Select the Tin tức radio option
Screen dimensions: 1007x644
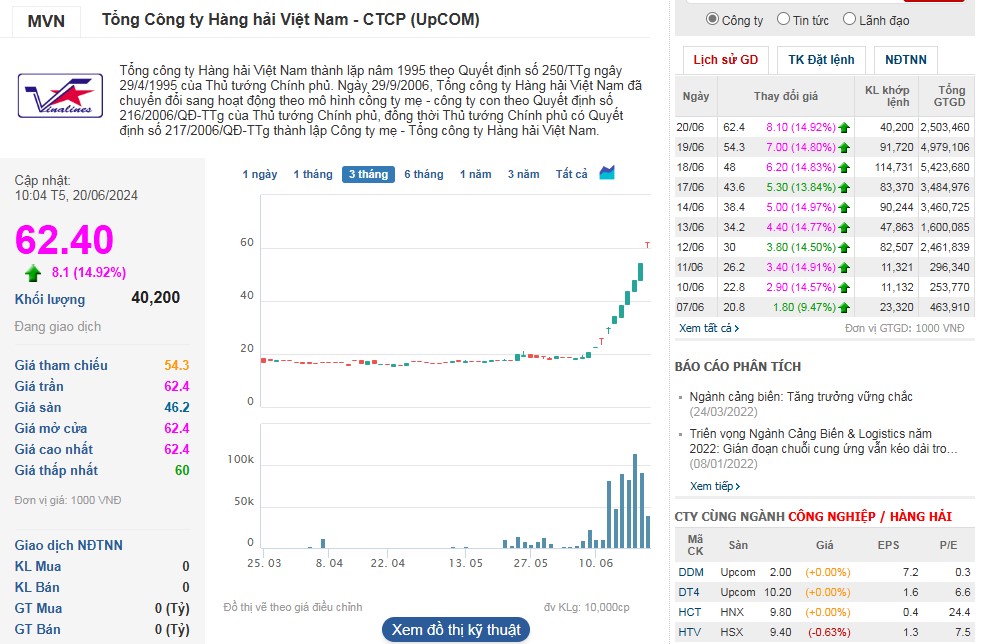(783, 19)
